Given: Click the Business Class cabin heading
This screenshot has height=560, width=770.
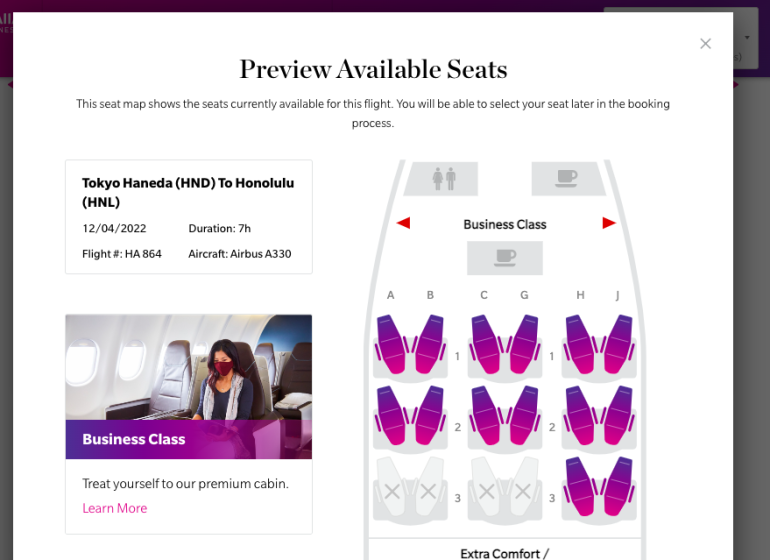Looking at the screenshot, I should [x=504, y=224].
